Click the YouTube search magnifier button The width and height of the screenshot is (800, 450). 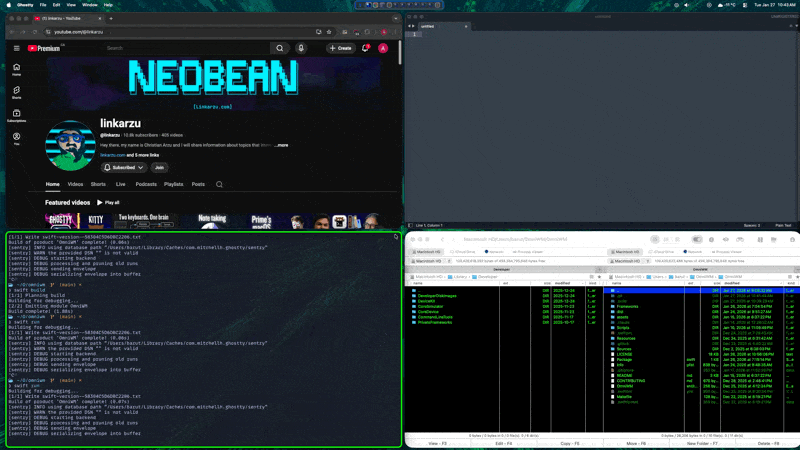(x=280, y=48)
